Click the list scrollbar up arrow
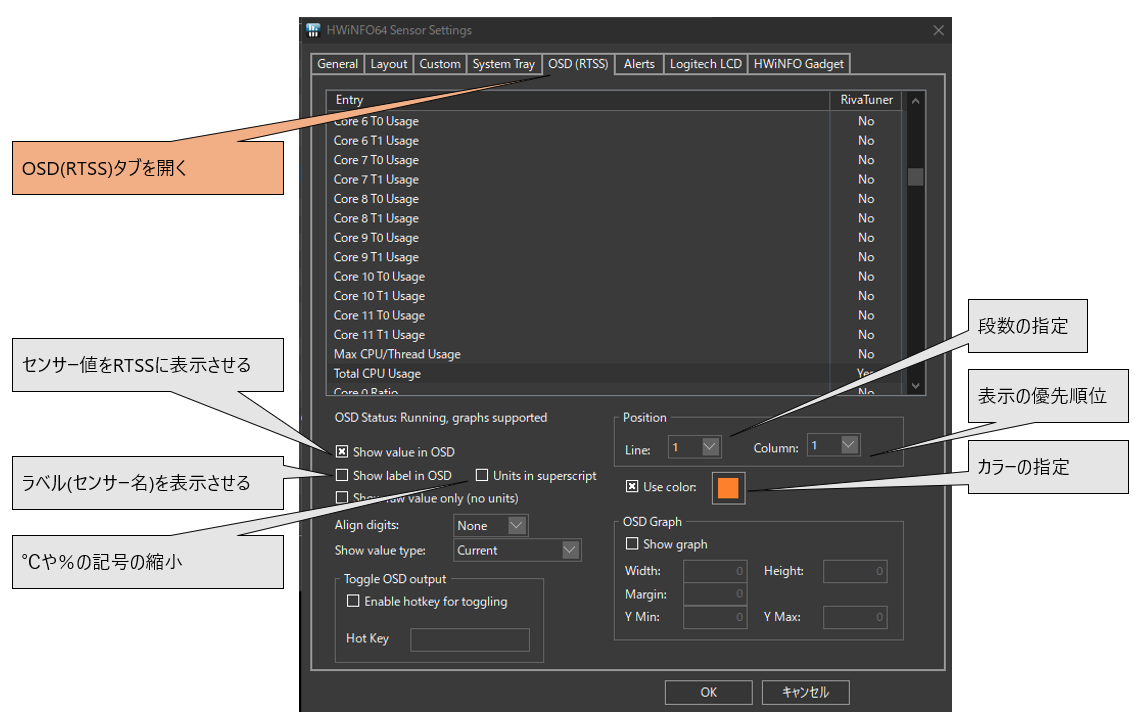The width and height of the screenshot is (1144, 720). tap(916, 101)
